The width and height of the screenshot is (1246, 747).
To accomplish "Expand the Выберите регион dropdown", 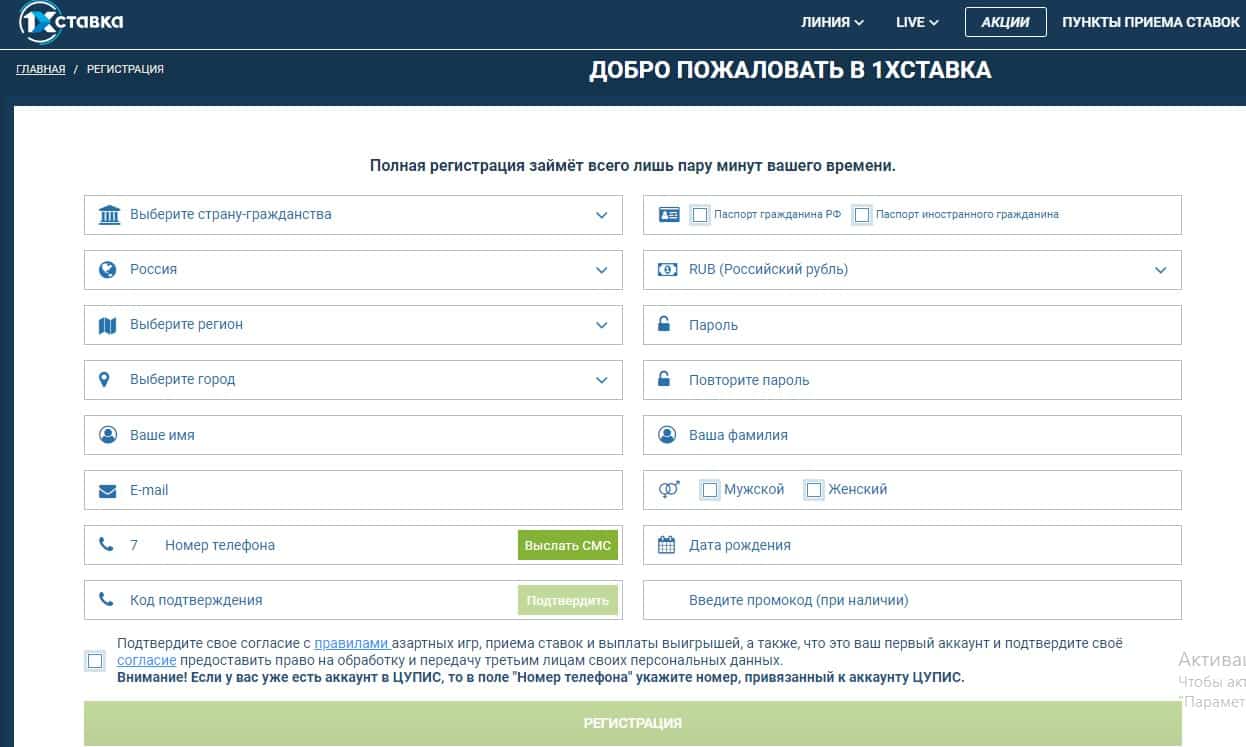I will (x=353, y=325).
